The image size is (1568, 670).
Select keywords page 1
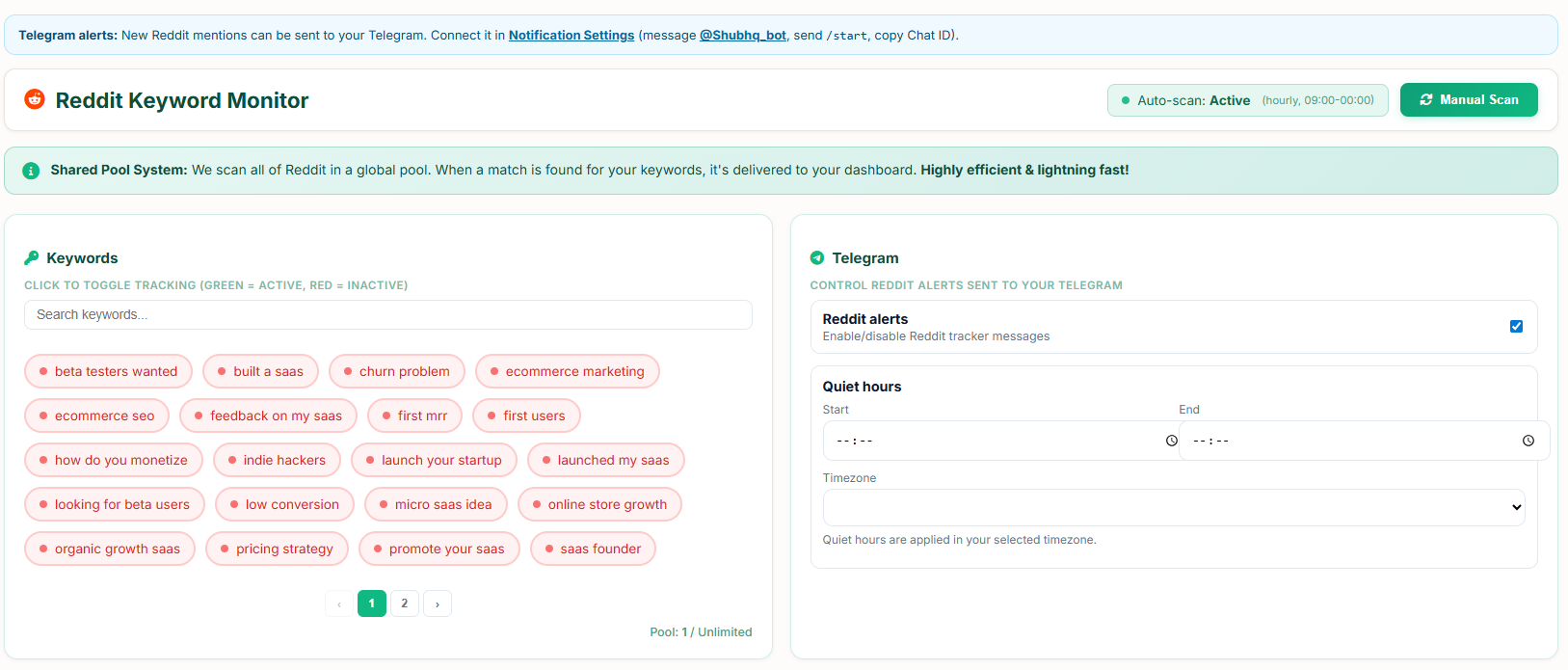click(x=372, y=603)
